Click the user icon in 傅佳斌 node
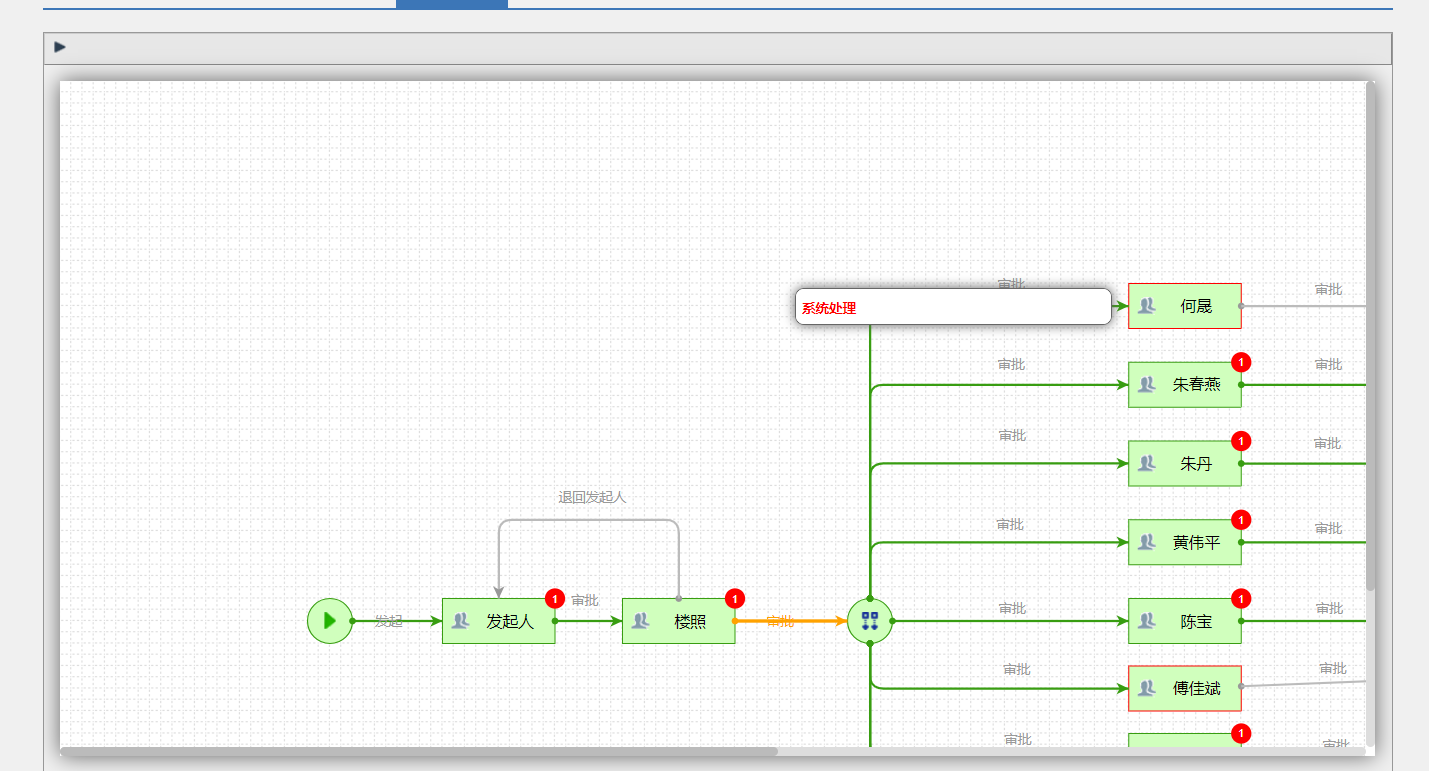The height and width of the screenshot is (771, 1429). click(x=1146, y=688)
